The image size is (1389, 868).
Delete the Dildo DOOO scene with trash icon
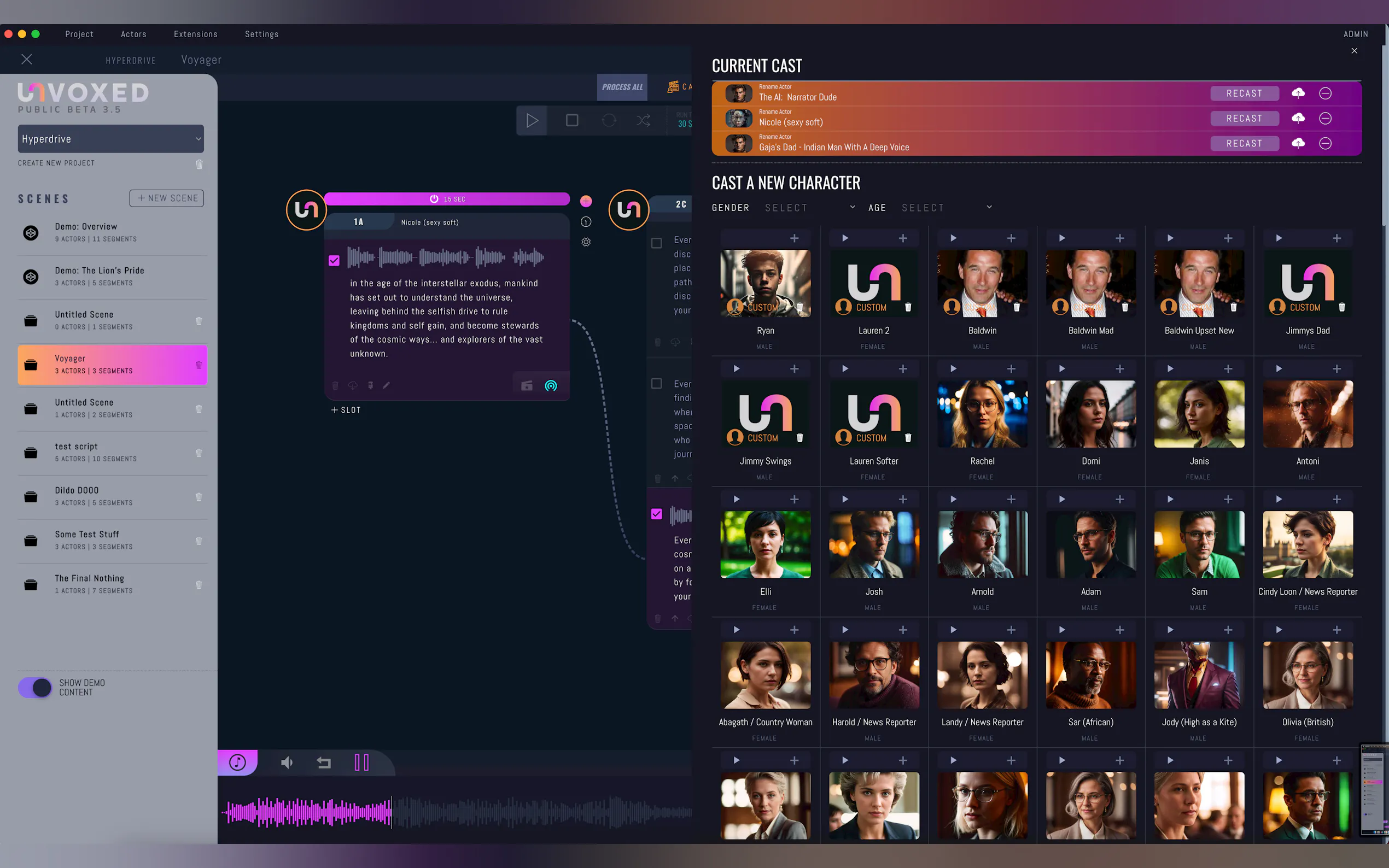(199, 497)
